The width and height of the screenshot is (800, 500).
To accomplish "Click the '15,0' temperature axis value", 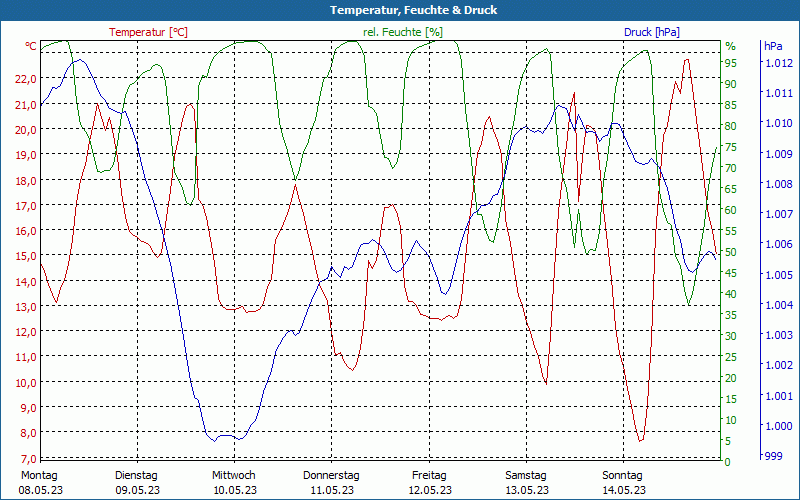I will tap(26, 256).
